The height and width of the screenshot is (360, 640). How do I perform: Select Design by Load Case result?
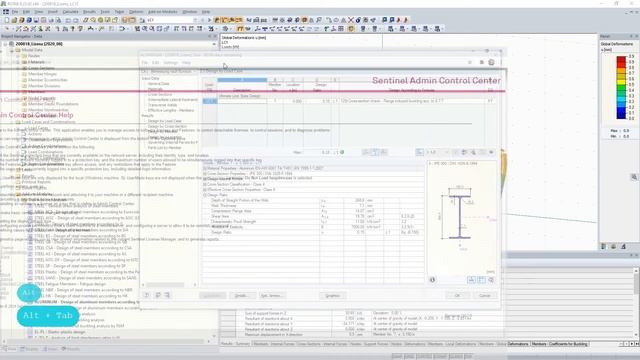click(x=164, y=121)
